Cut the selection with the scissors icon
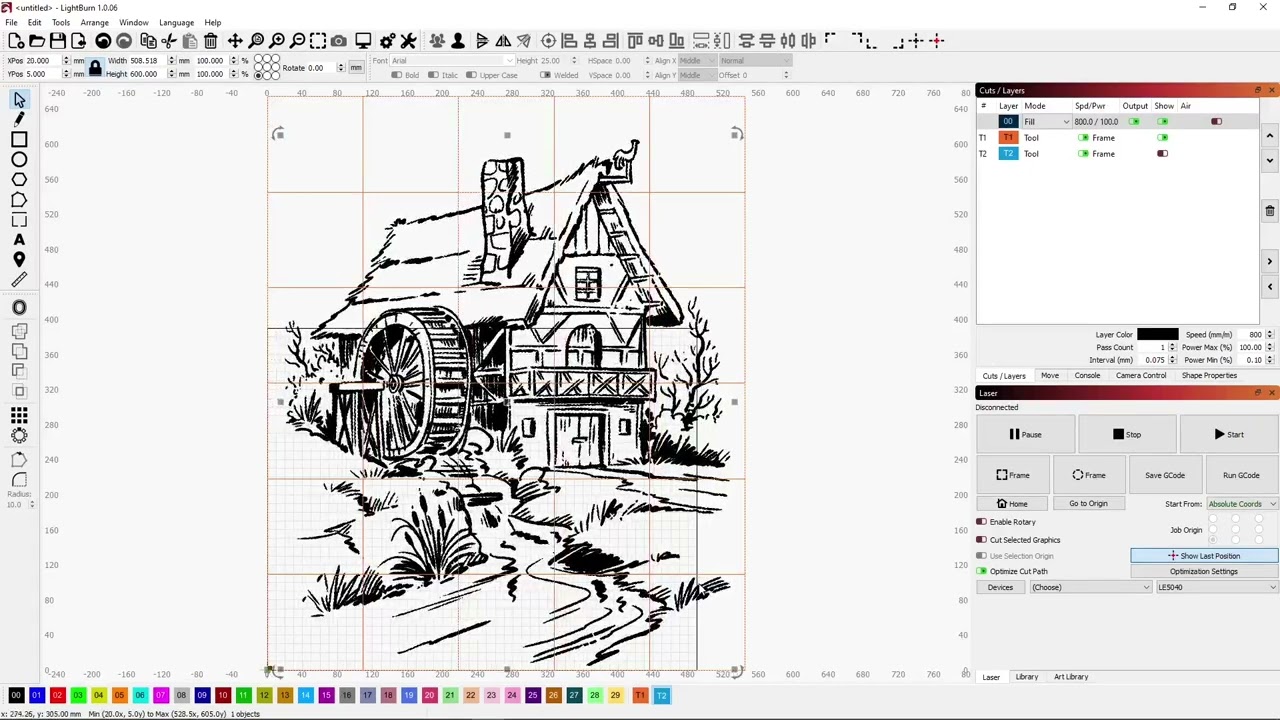1280x720 pixels. pyautogui.click(x=169, y=41)
